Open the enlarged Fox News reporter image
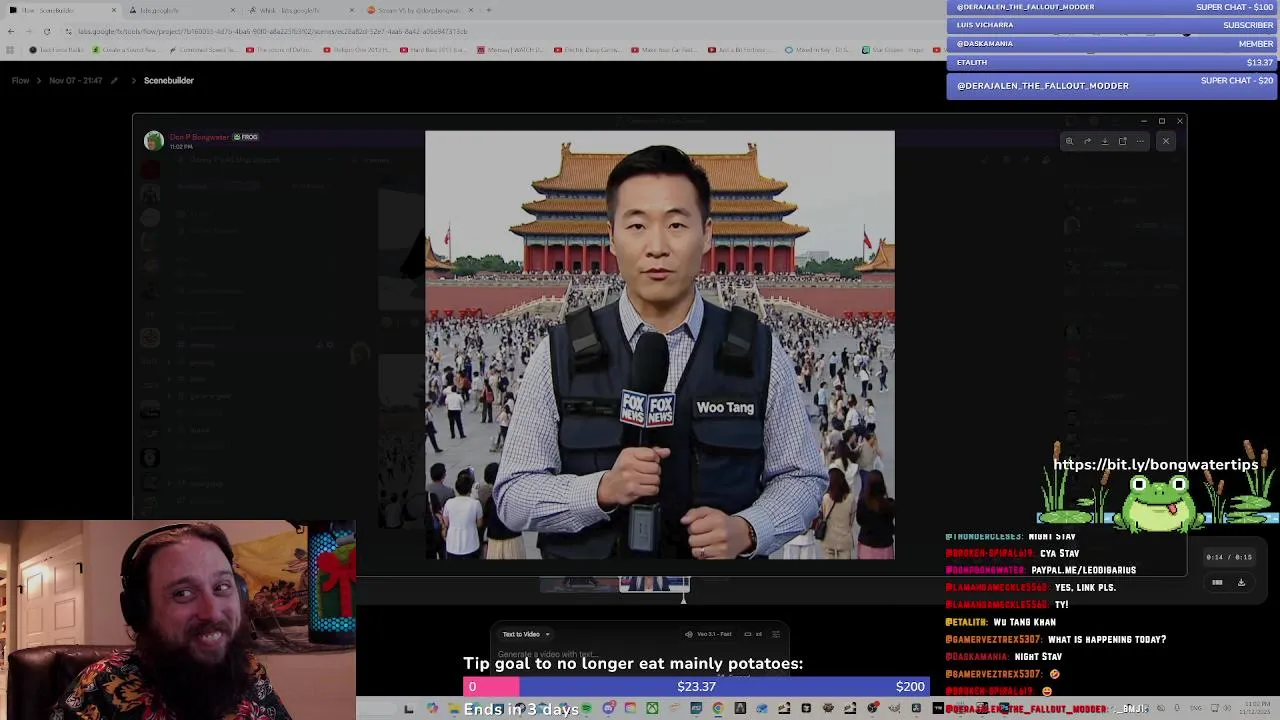1280x720 pixels. coord(660,345)
